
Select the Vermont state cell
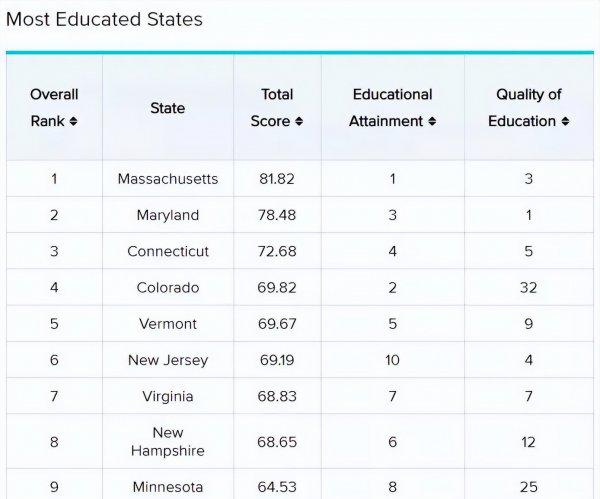click(167, 324)
